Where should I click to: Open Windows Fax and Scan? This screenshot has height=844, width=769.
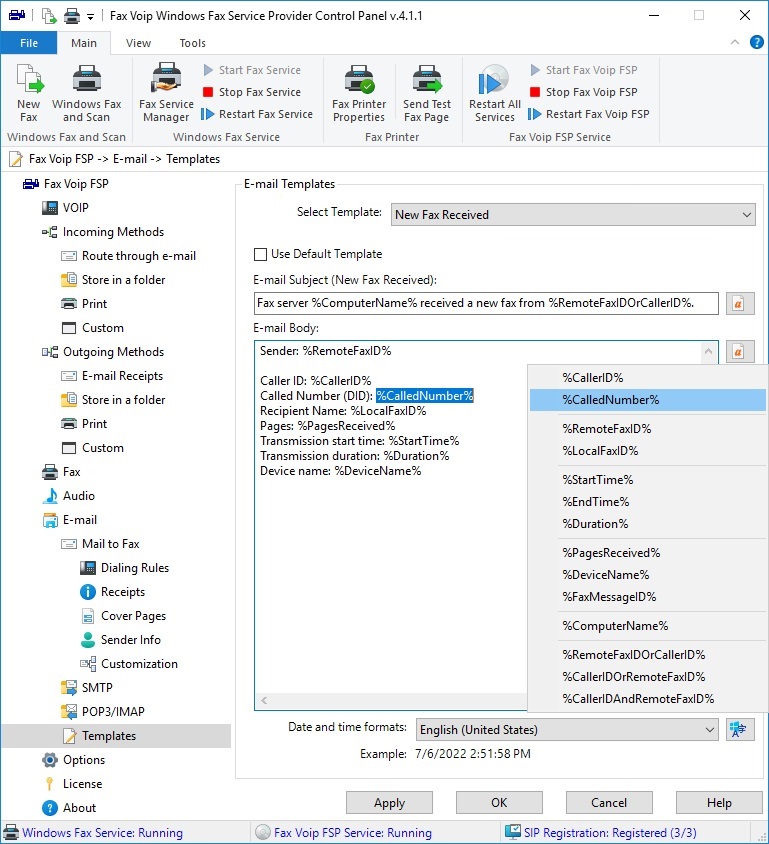86,93
